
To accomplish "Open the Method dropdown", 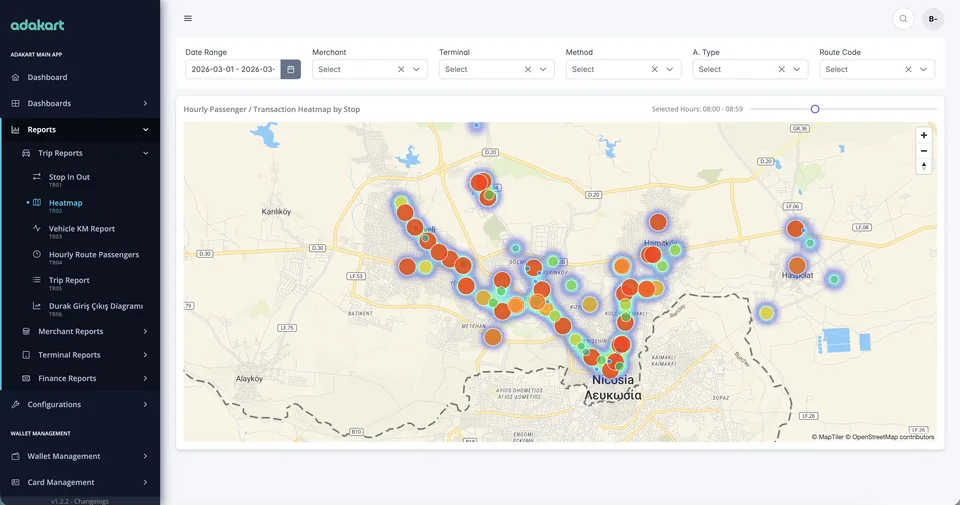I will coord(670,69).
